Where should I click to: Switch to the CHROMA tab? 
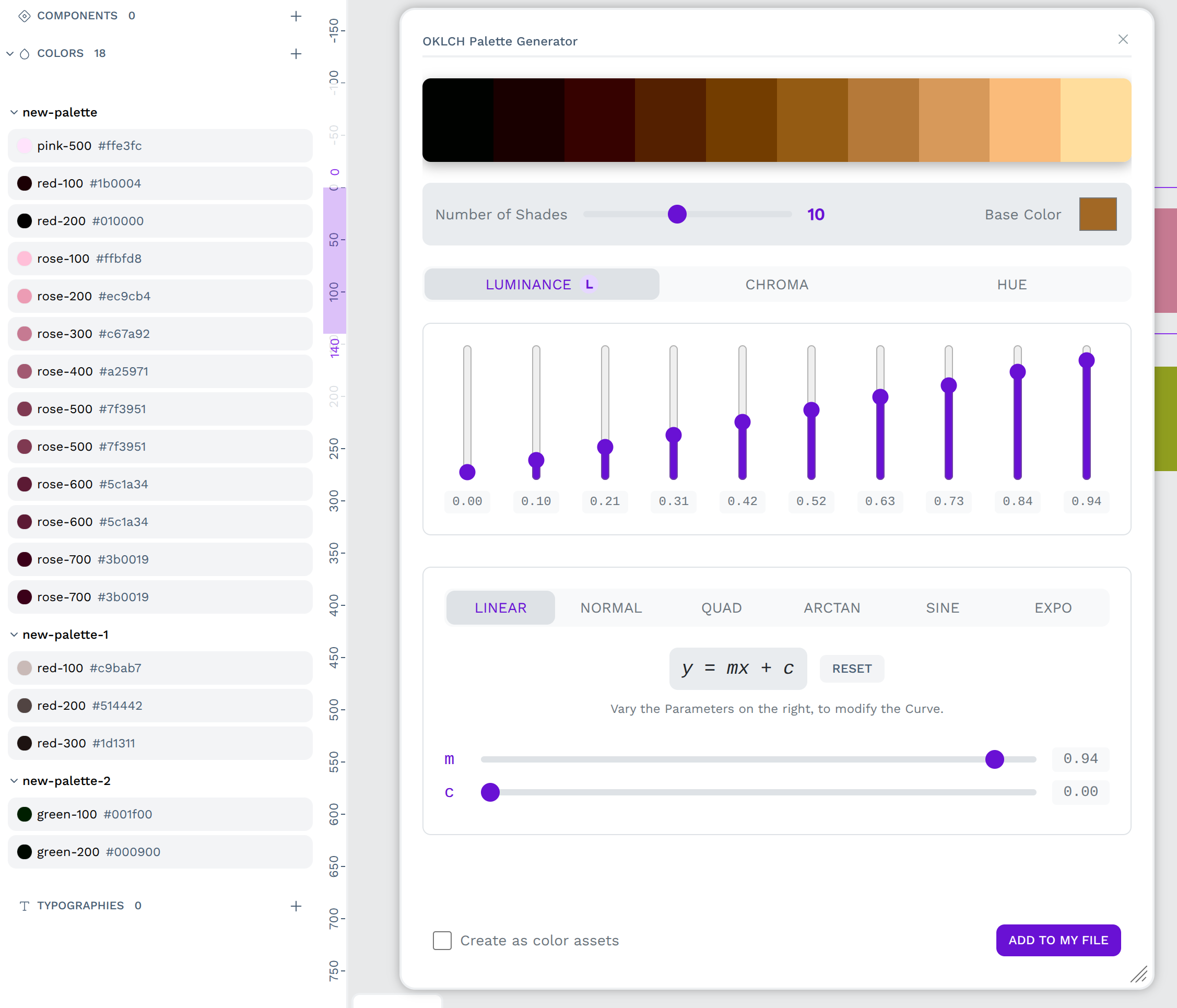tap(776, 284)
